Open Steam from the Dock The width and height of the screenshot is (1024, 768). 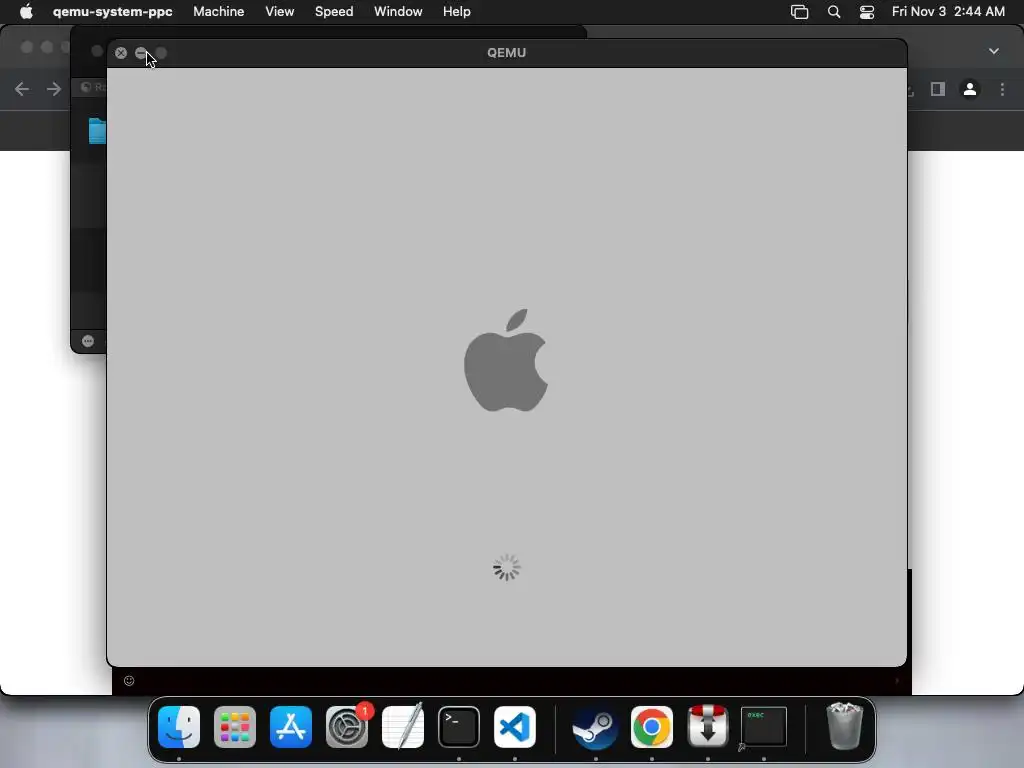(596, 727)
